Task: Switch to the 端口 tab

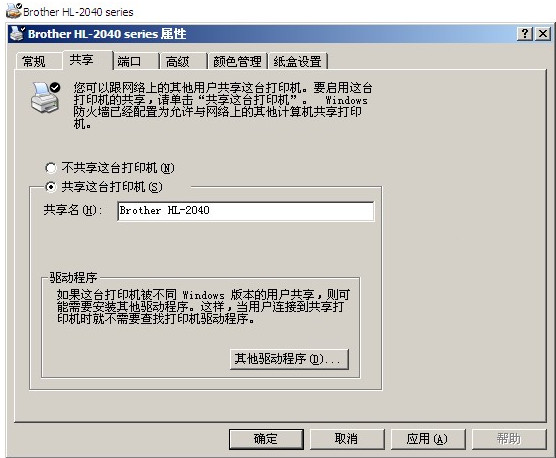Action: pyautogui.click(x=129, y=62)
